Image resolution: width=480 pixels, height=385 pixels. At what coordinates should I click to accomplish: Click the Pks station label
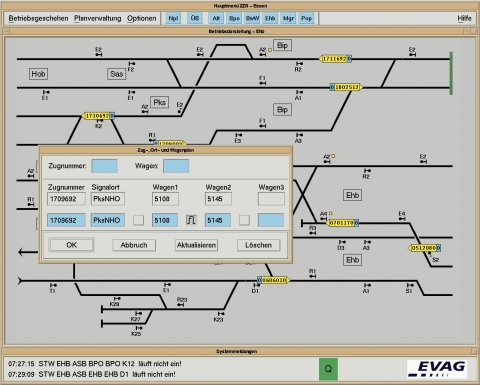pyautogui.click(x=159, y=102)
